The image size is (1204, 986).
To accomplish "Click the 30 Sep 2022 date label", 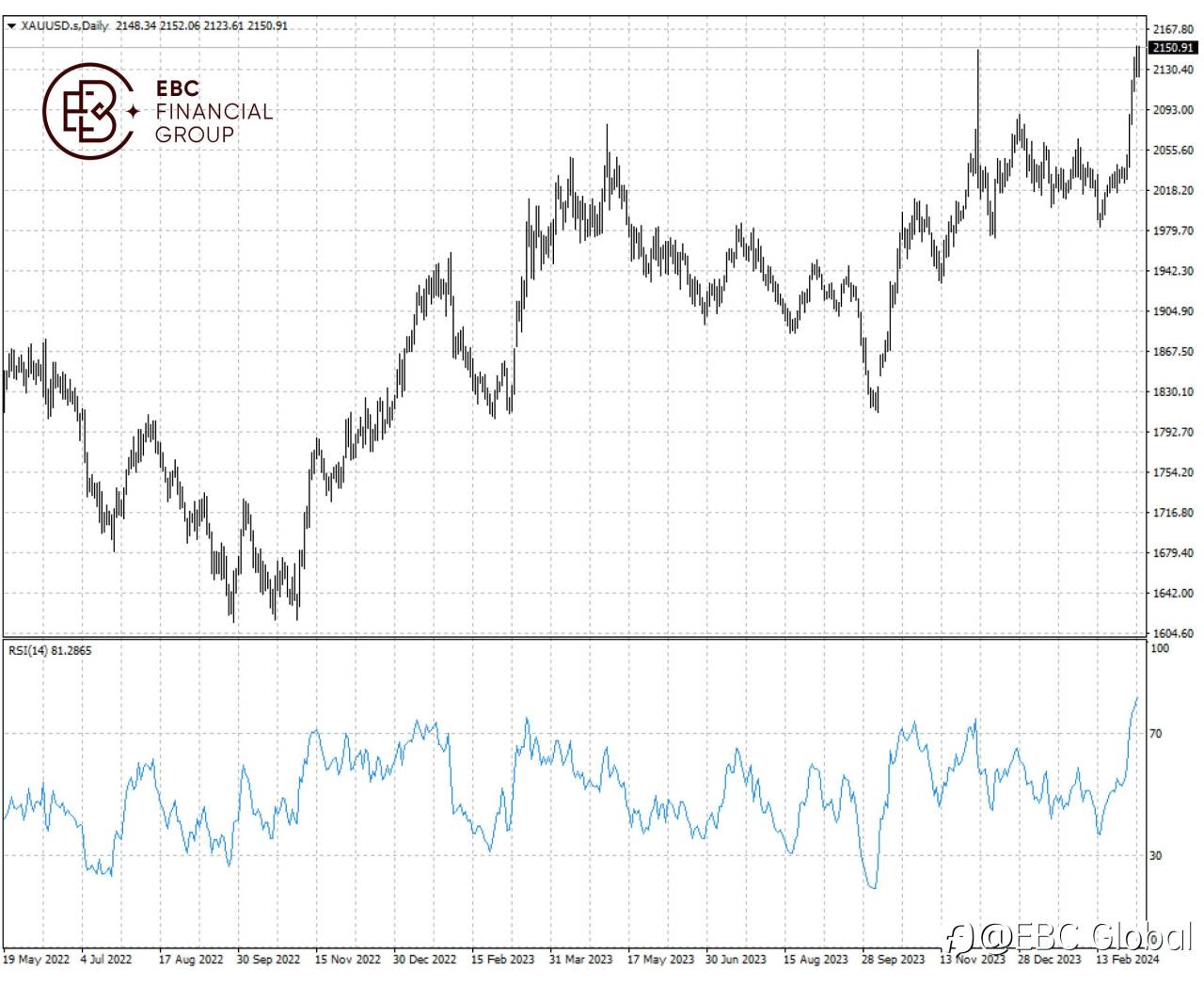I will 268,960.
